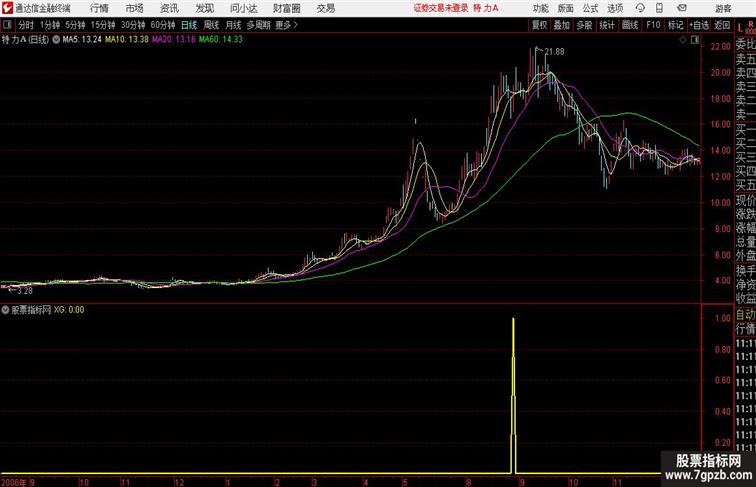Image resolution: width=756 pixels, height=487 pixels.
Task: Click the 3.28 low price label
Action: 25,290
